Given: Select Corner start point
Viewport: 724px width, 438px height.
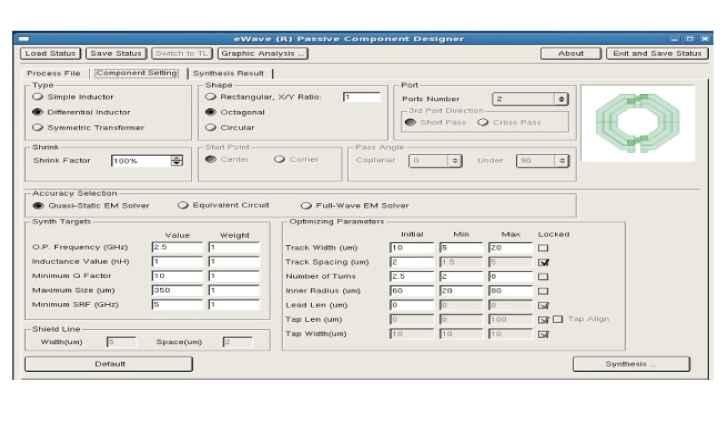Looking at the screenshot, I should click(x=279, y=159).
